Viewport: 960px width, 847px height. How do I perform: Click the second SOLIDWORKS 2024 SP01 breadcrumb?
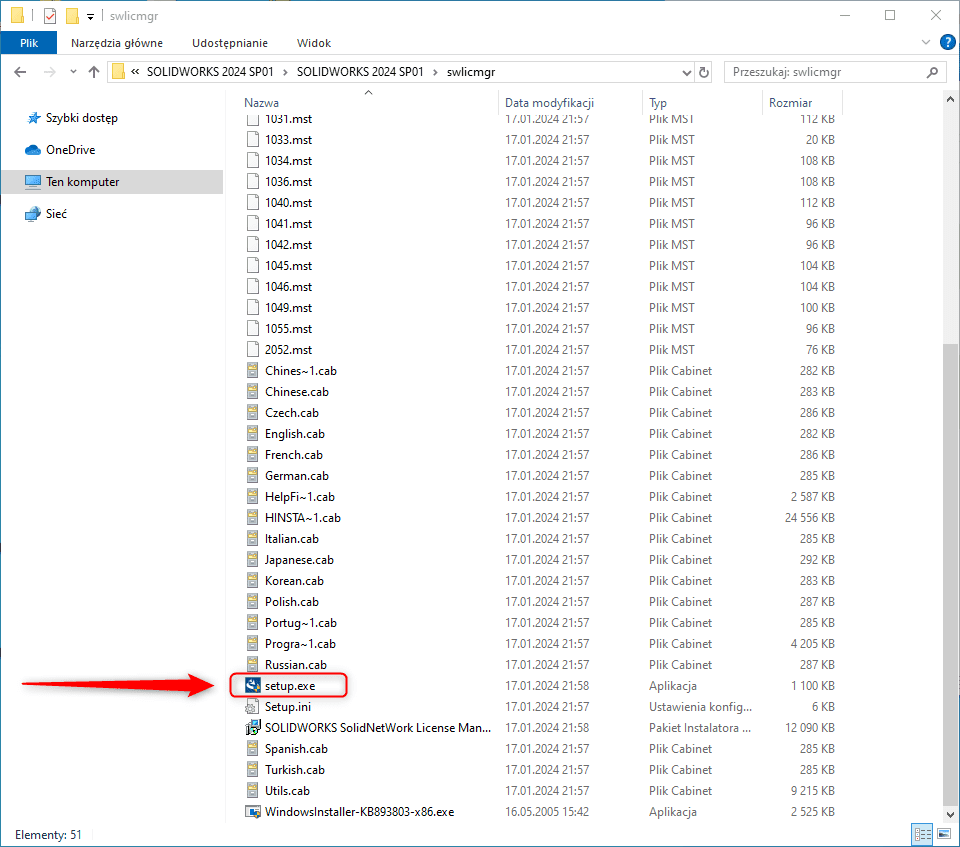360,72
